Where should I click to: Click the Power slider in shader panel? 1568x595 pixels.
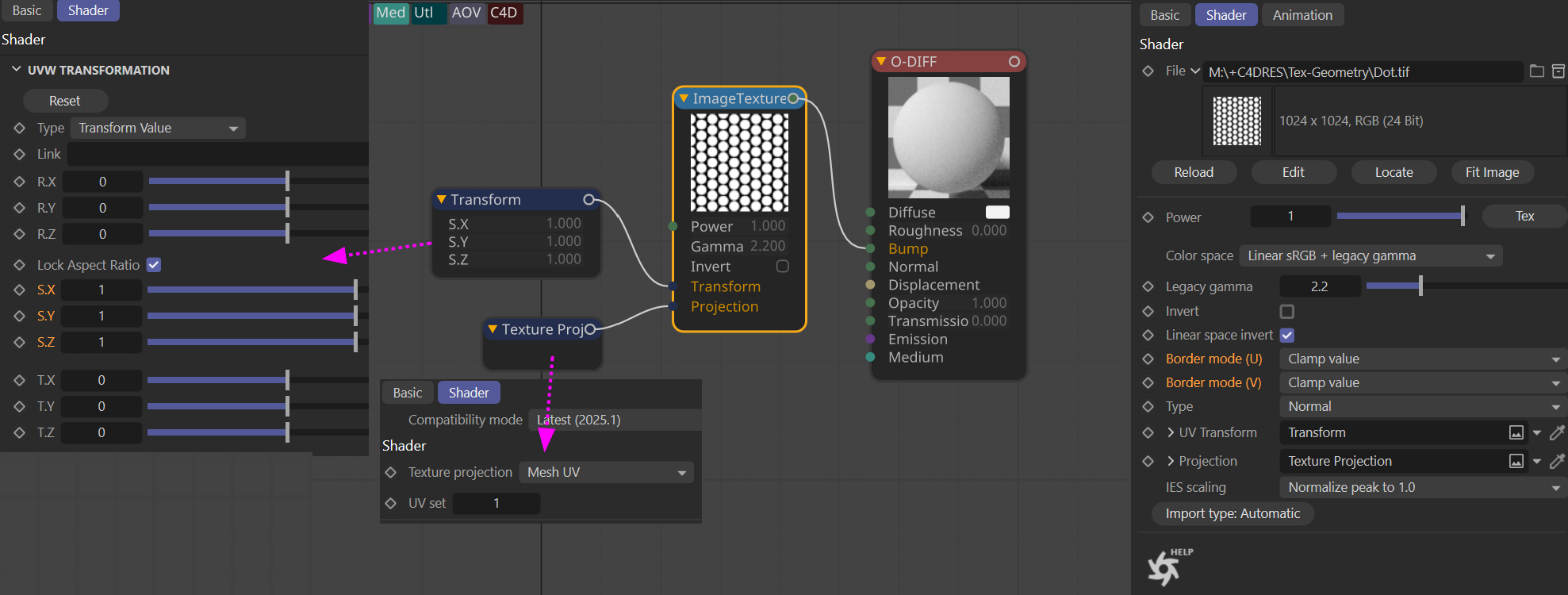coord(1400,216)
